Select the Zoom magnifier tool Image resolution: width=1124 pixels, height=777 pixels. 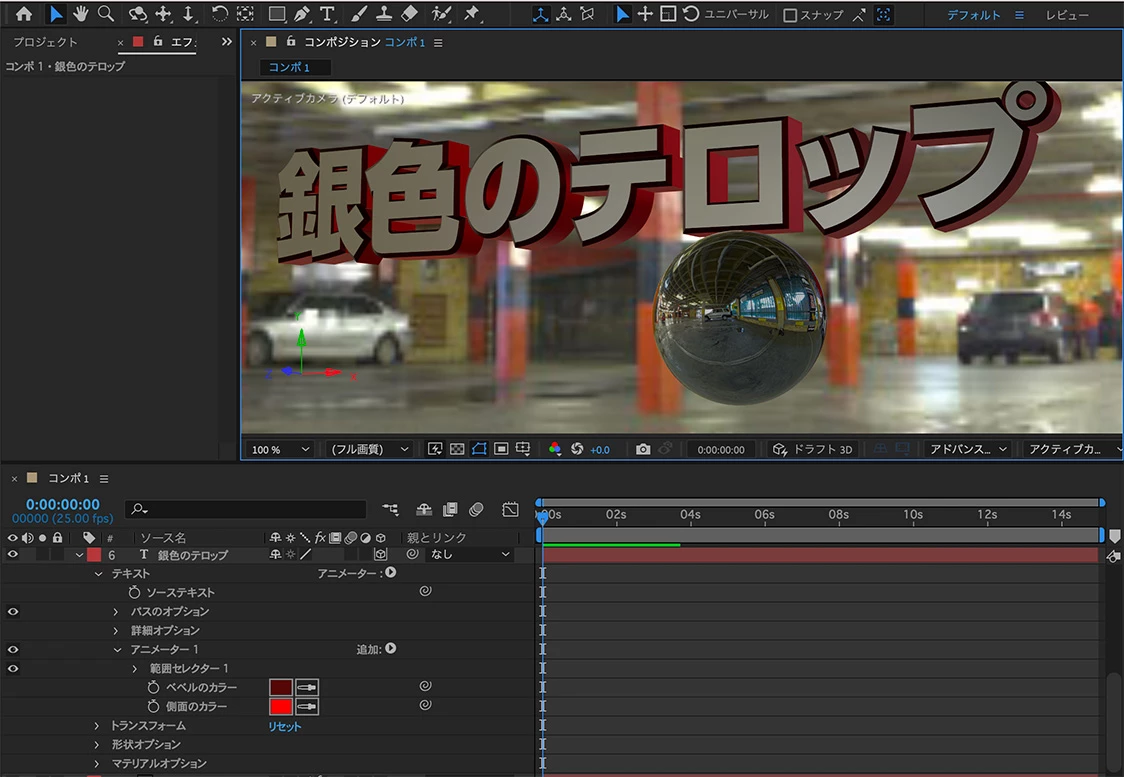click(105, 14)
